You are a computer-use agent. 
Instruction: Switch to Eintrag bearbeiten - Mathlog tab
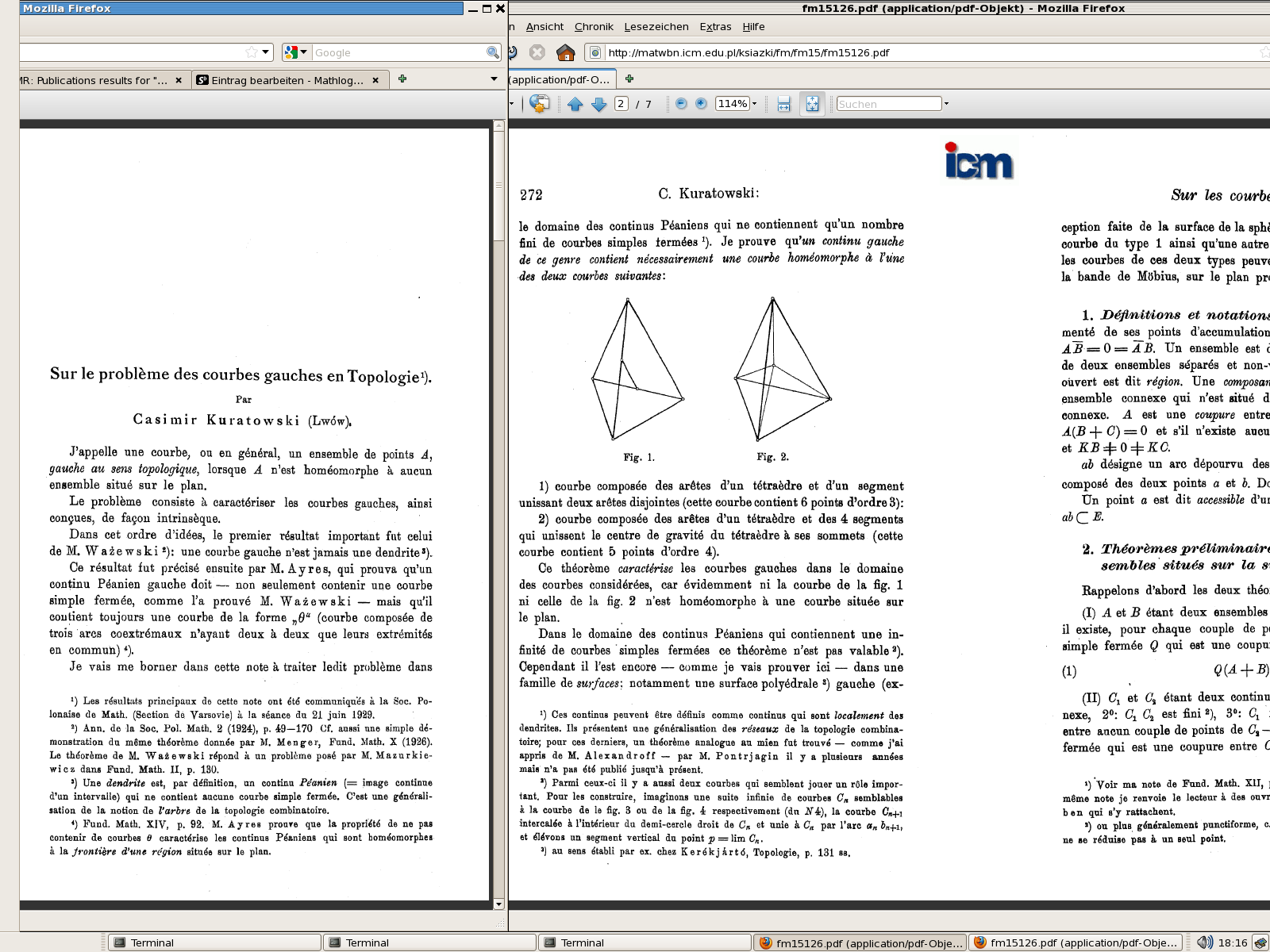pos(286,80)
